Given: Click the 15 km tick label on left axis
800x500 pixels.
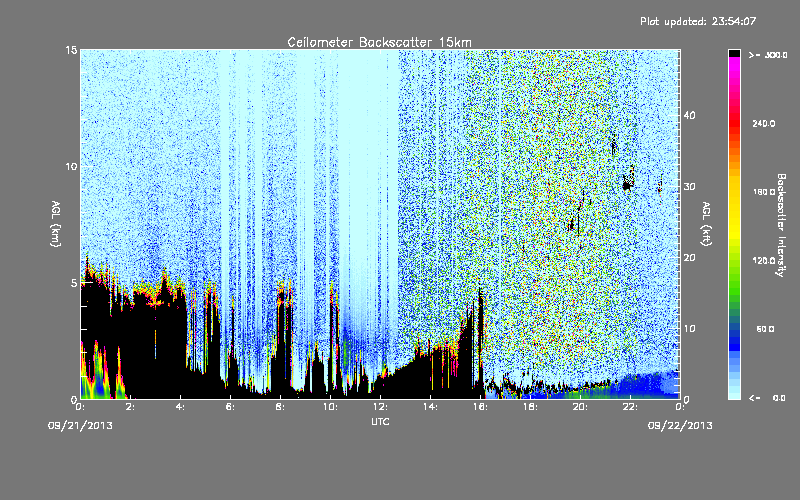Looking at the screenshot, I should click(x=71, y=51).
